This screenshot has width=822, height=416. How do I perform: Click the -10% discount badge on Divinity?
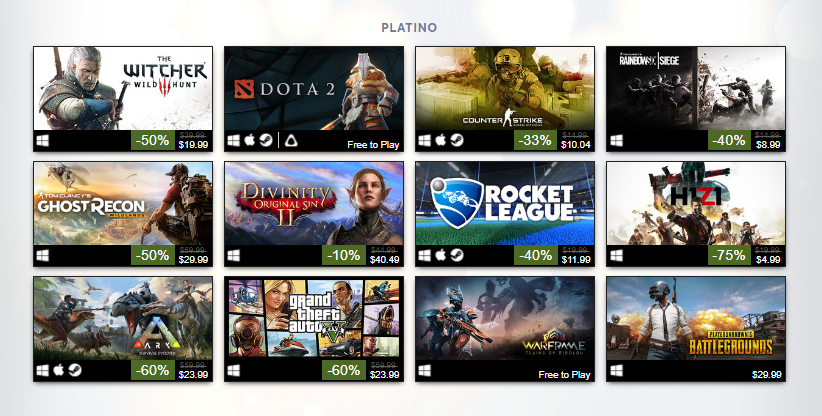point(344,255)
